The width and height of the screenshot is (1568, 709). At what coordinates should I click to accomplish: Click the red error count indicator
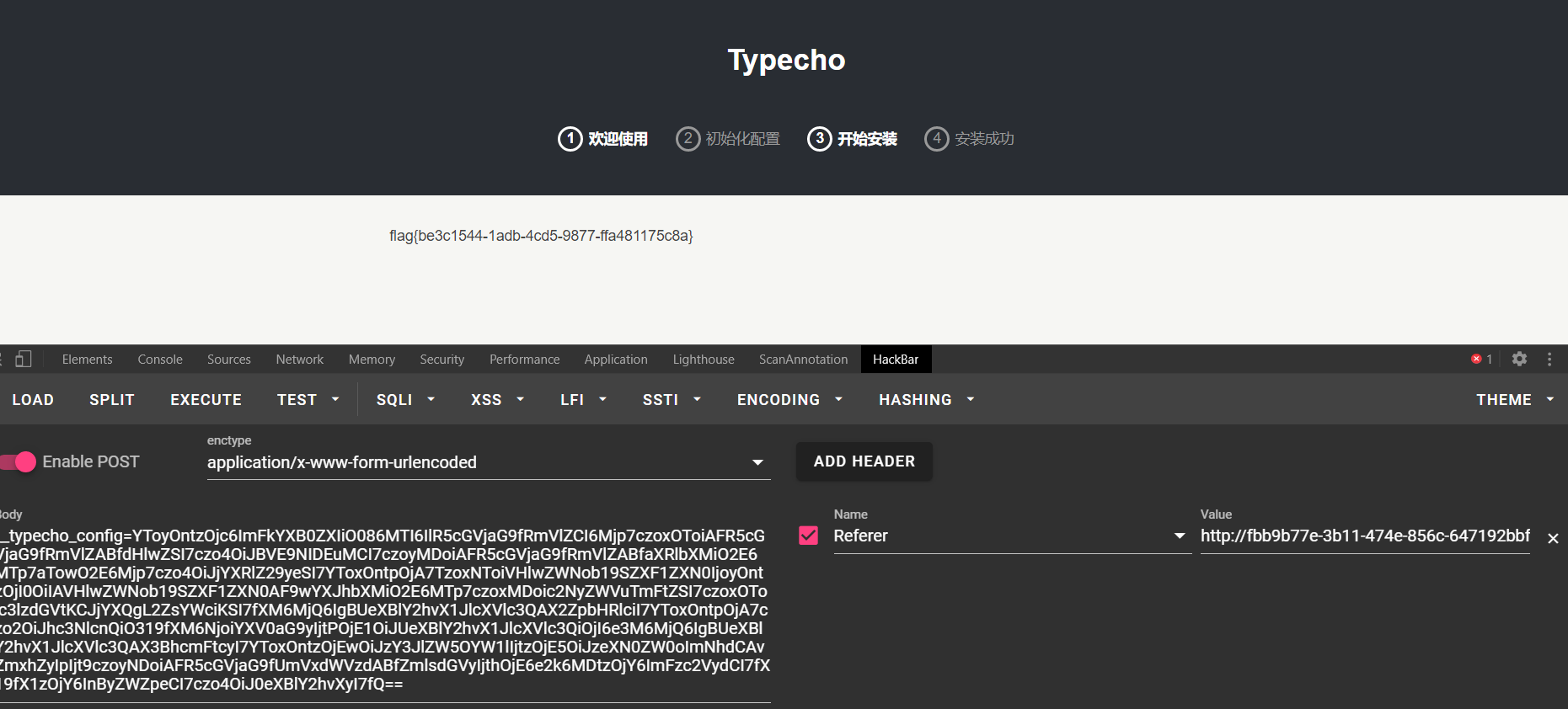pos(1482,359)
